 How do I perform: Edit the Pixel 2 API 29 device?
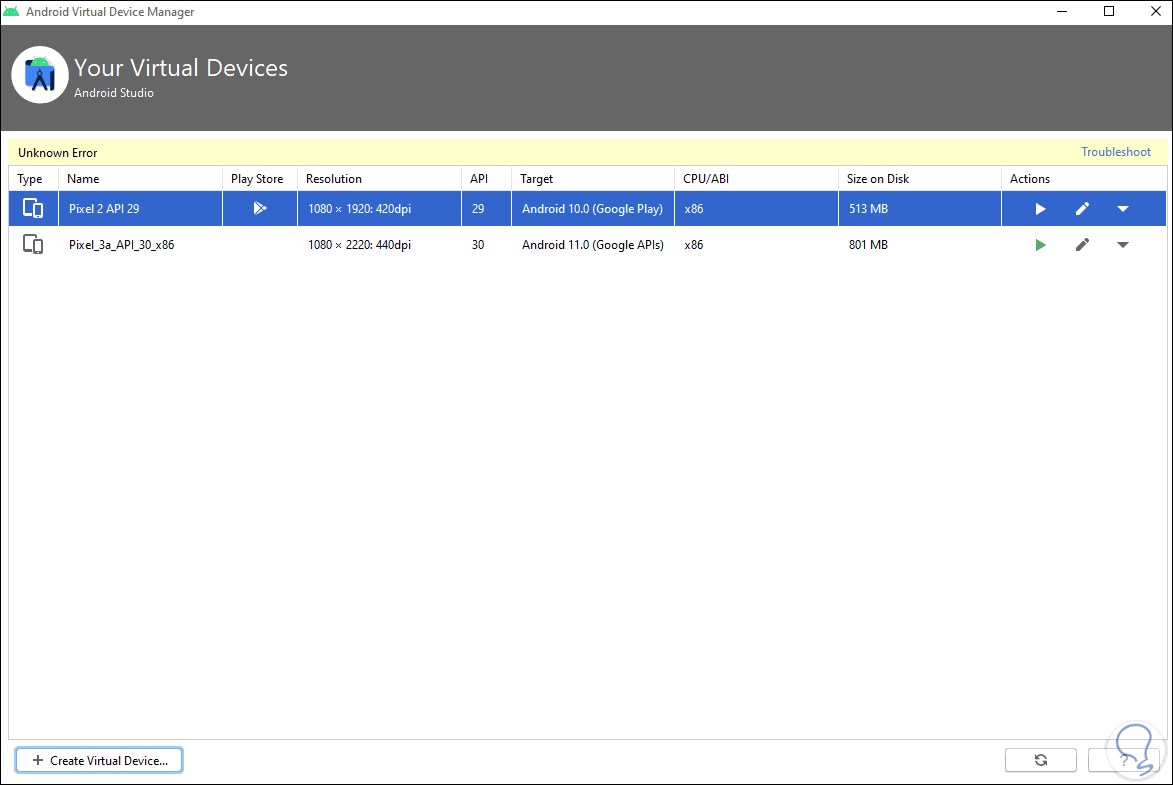(x=1082, y=209)
